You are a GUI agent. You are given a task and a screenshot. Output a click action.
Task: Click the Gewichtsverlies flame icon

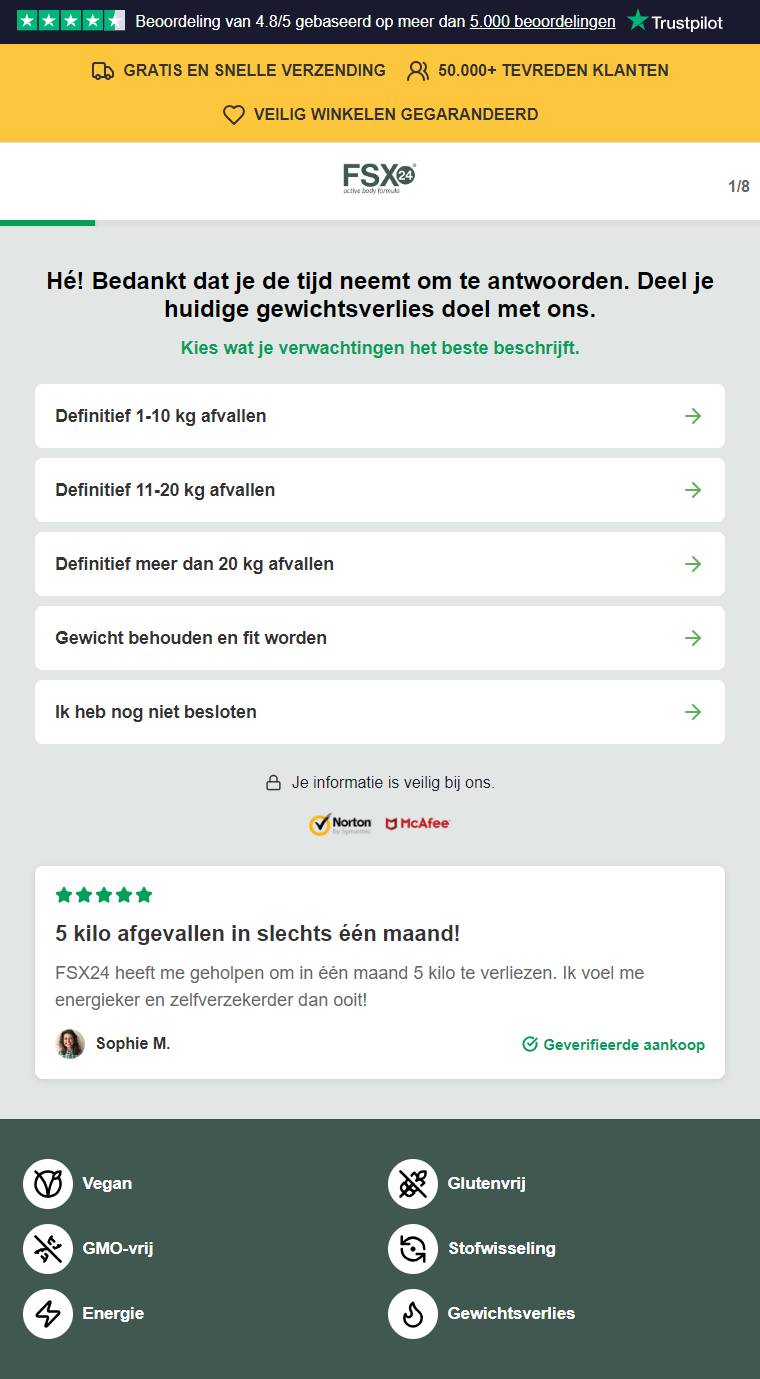click(413, 1314)
